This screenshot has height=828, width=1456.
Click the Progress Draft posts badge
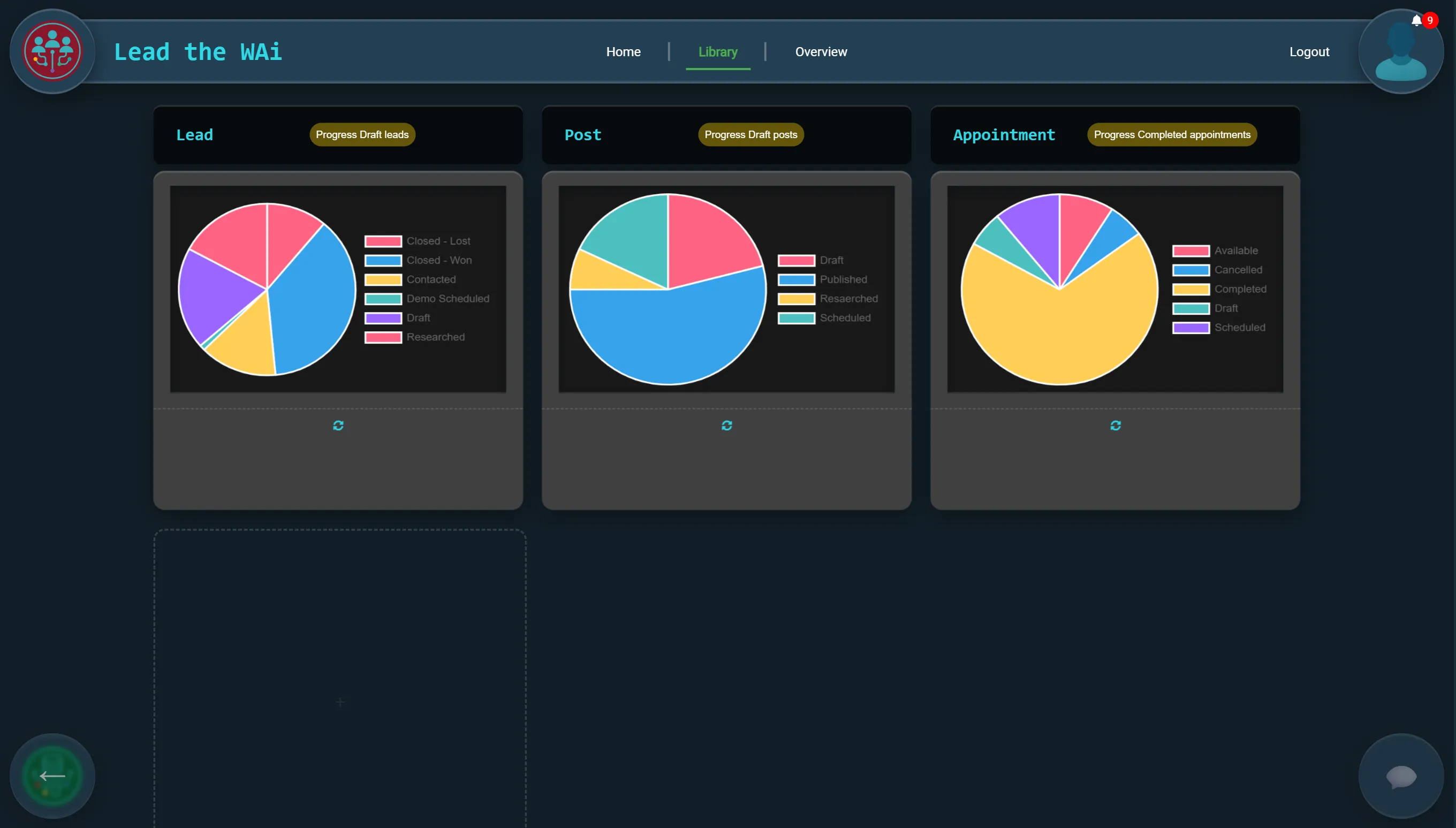point(750,134)
